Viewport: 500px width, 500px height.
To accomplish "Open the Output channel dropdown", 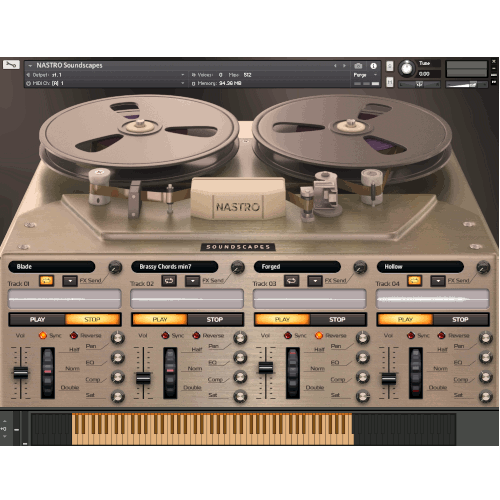I will [x=183, y=75].
